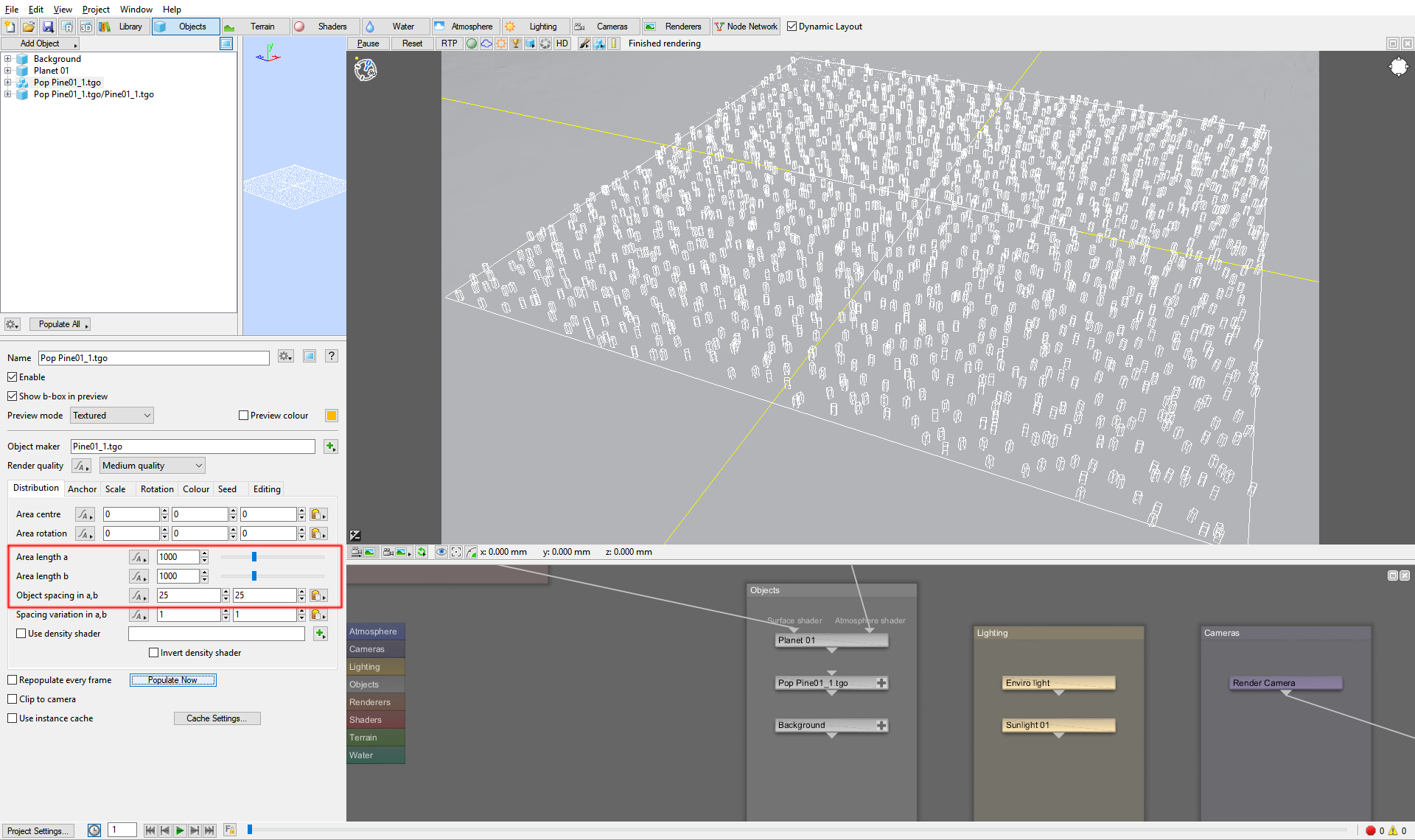Switch to the Colour tab

196,489
